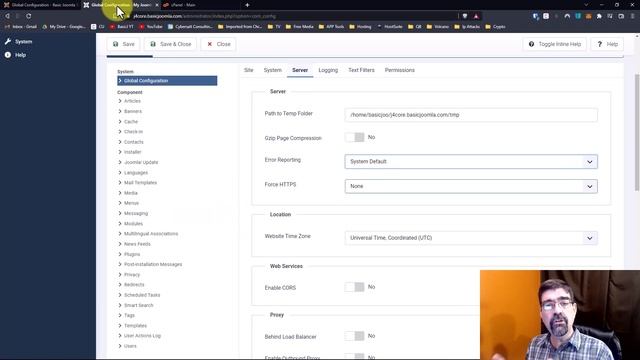Expand the Media component chevron
The image size is (640, 360).
(x=120, y=193)
